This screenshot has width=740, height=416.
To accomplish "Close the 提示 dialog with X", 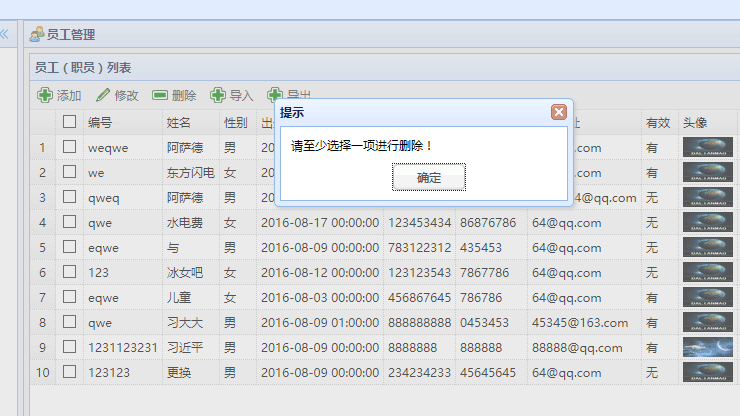I will click(x=559, y=112).
